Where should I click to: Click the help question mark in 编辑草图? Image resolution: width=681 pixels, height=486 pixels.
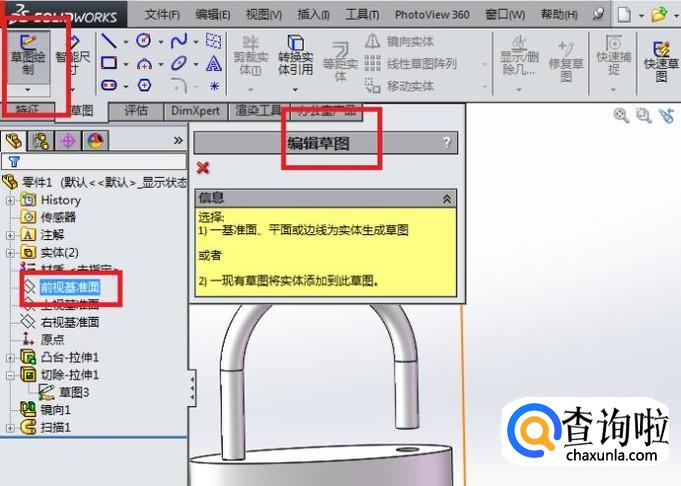(446, 143)
